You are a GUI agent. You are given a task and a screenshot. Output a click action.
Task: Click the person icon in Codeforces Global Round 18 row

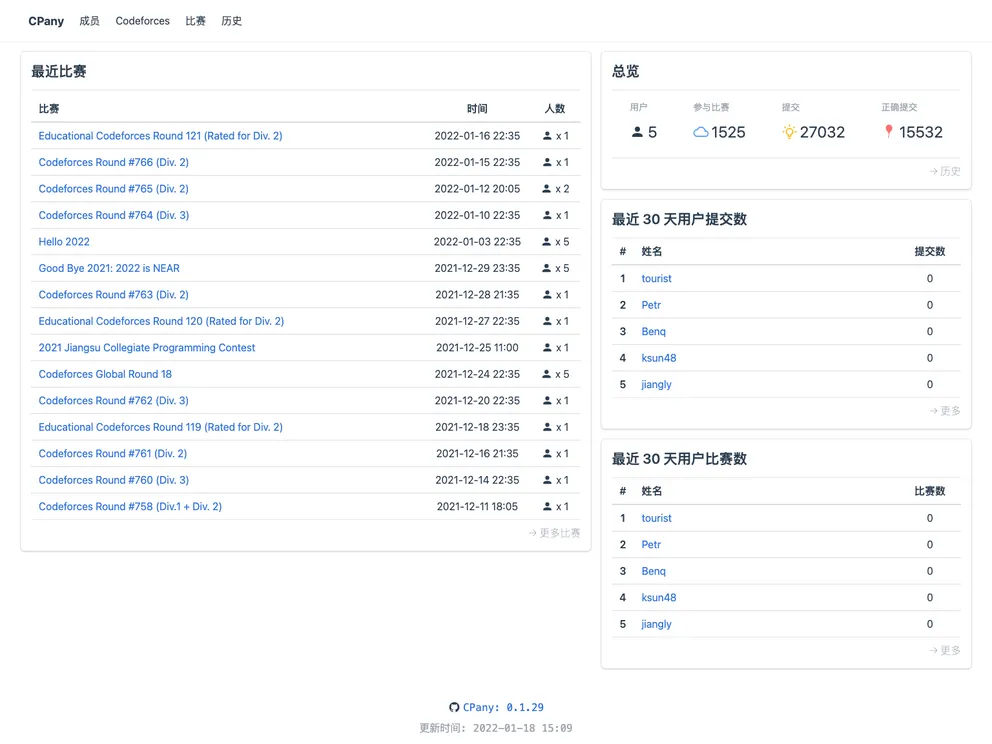(x=547, y=374)
